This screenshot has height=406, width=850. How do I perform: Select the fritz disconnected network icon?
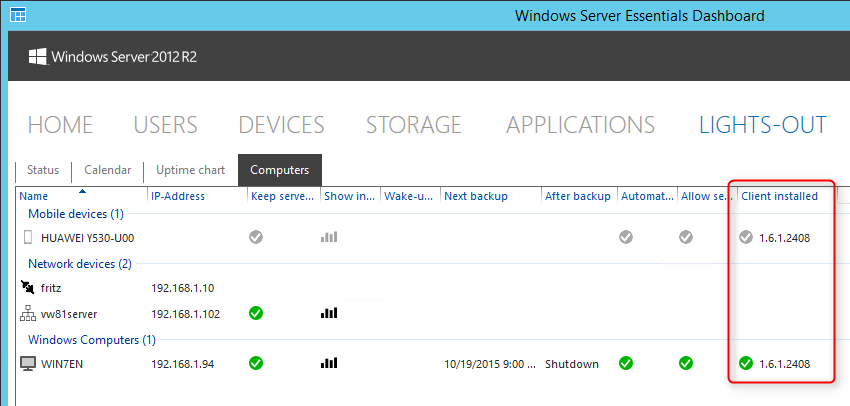(x=27, y=287)
